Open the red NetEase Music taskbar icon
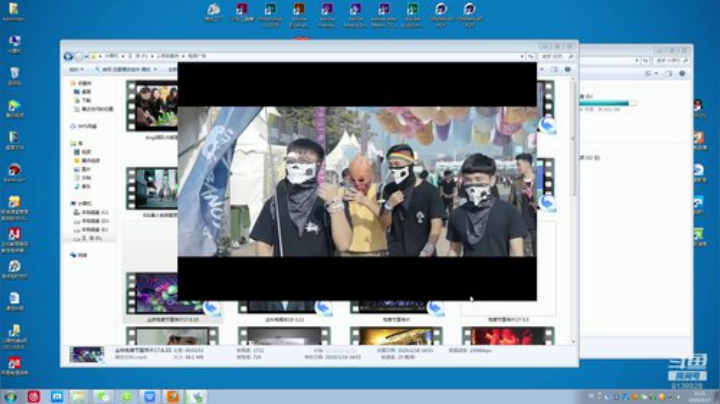 coord(34,397)
